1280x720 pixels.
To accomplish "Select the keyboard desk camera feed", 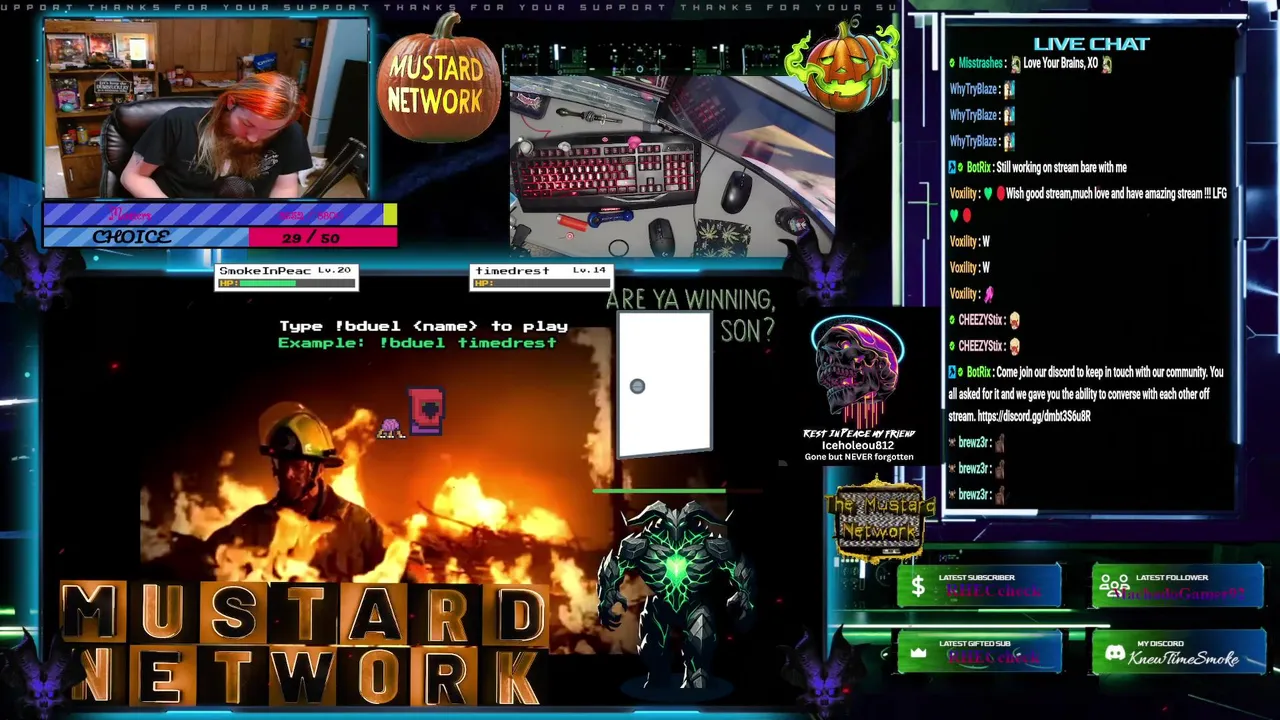I will pyautogui.click(x=672, y=167).
